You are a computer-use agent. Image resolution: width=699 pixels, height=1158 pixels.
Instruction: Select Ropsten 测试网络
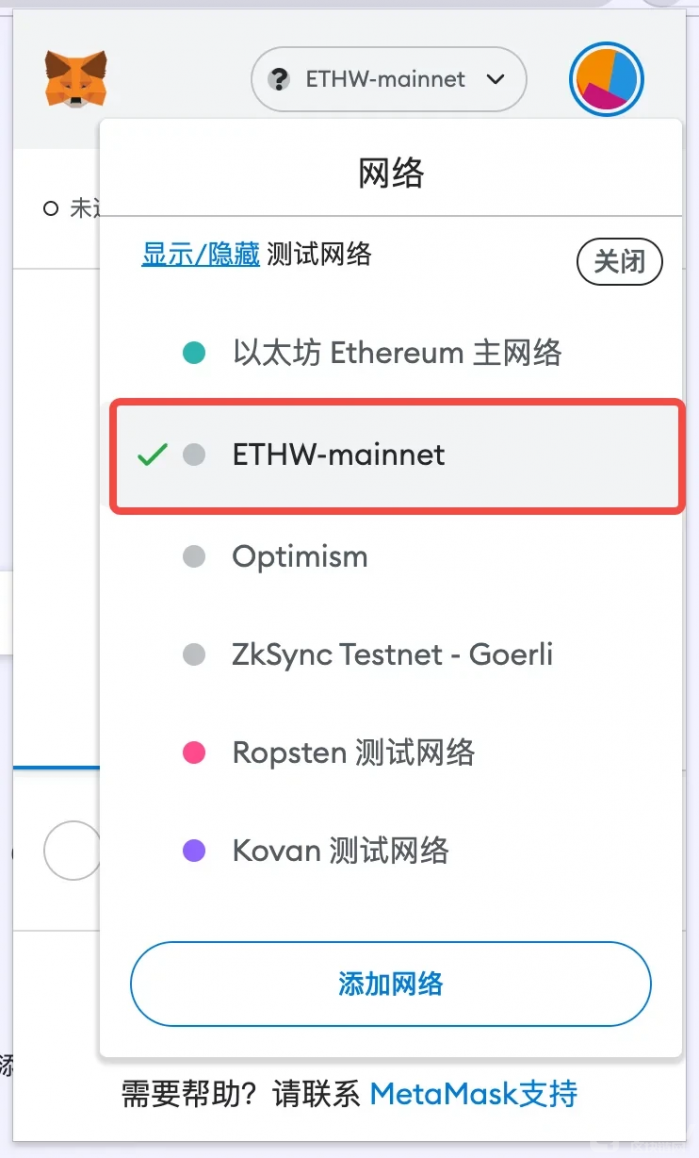pyautogui.click(x=353, y=753)
